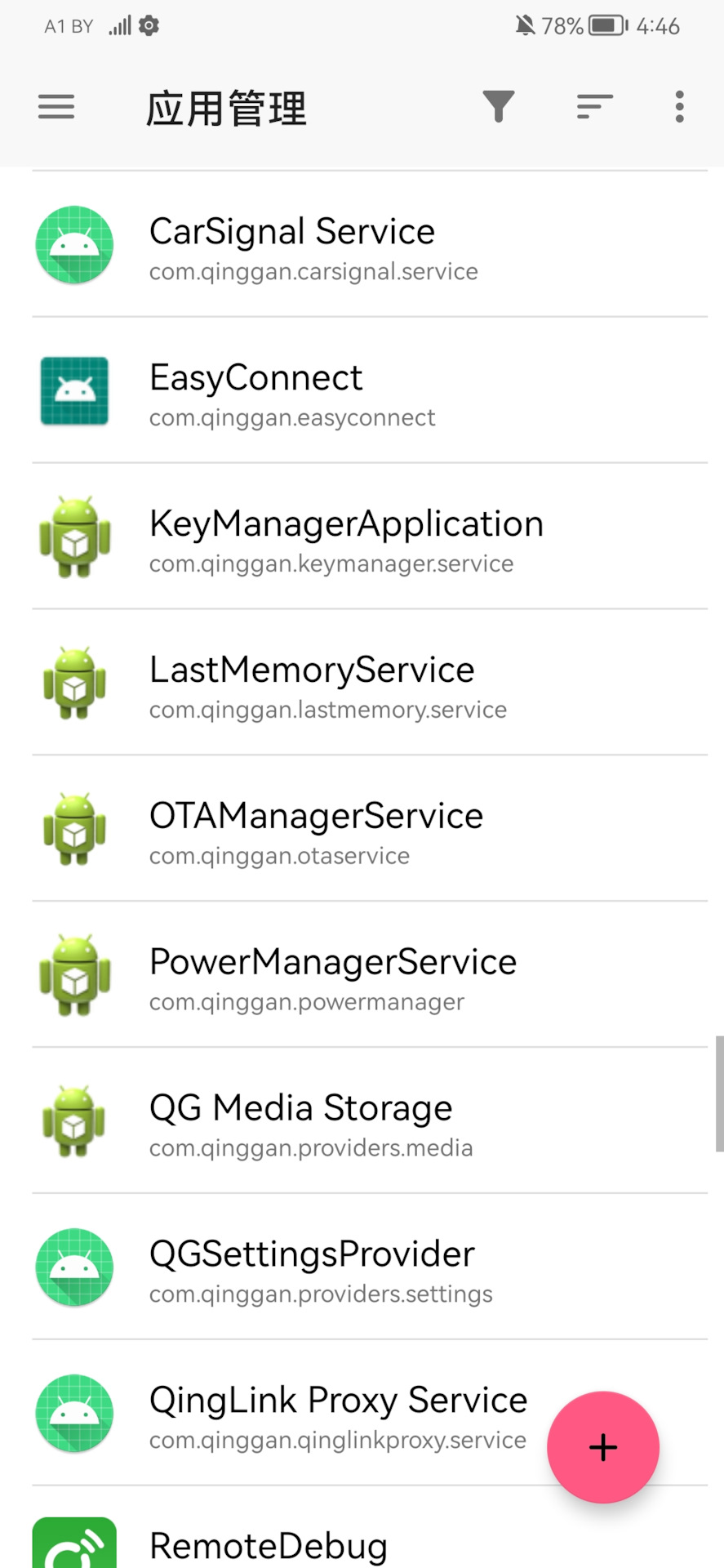Open the hamburger navigation menu
The height and width of the screenshot is (1568, 724).
point(56,107)
